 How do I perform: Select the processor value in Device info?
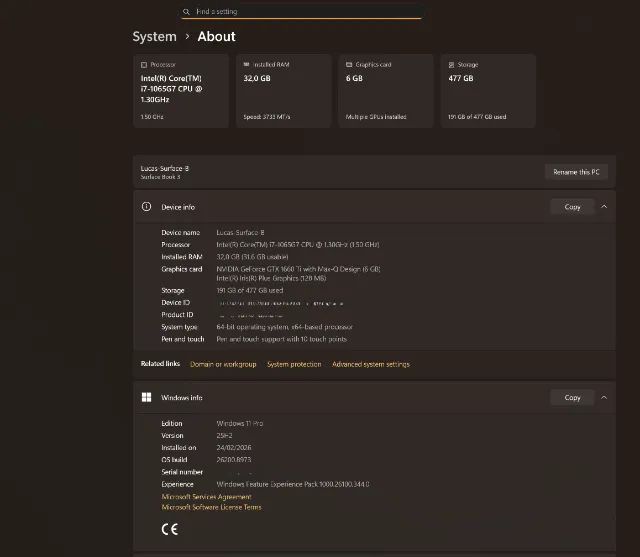click(298, 244)
